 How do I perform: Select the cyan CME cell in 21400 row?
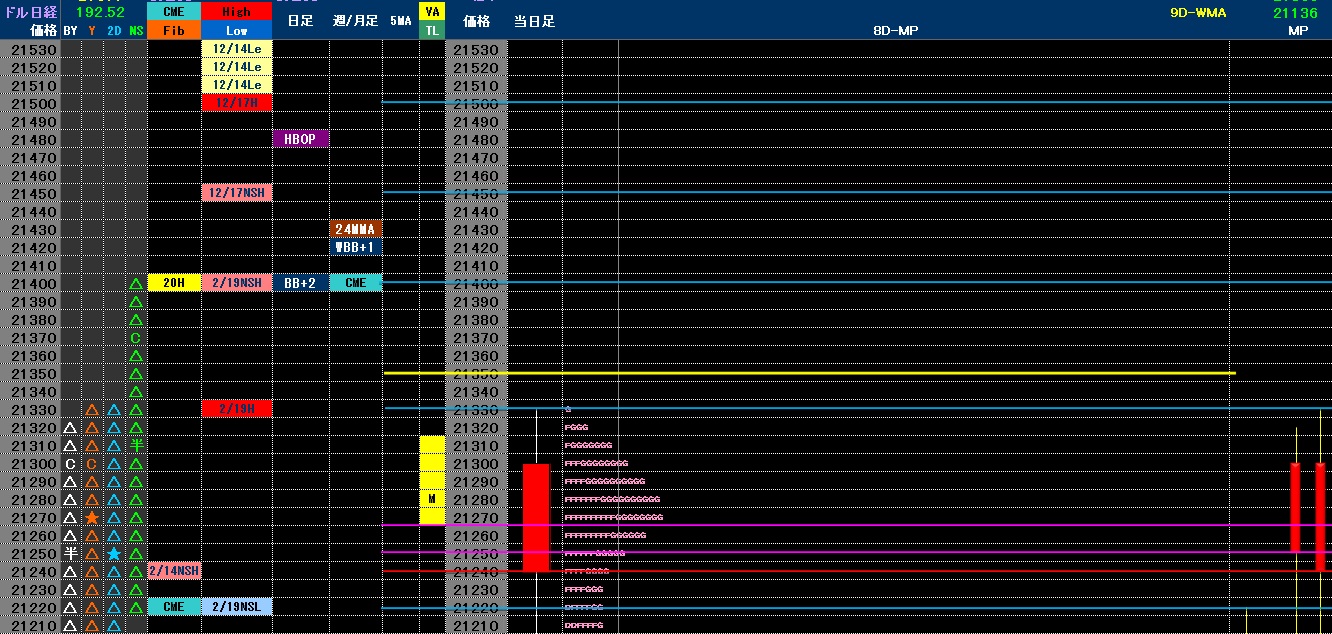[x=356, y=284]
